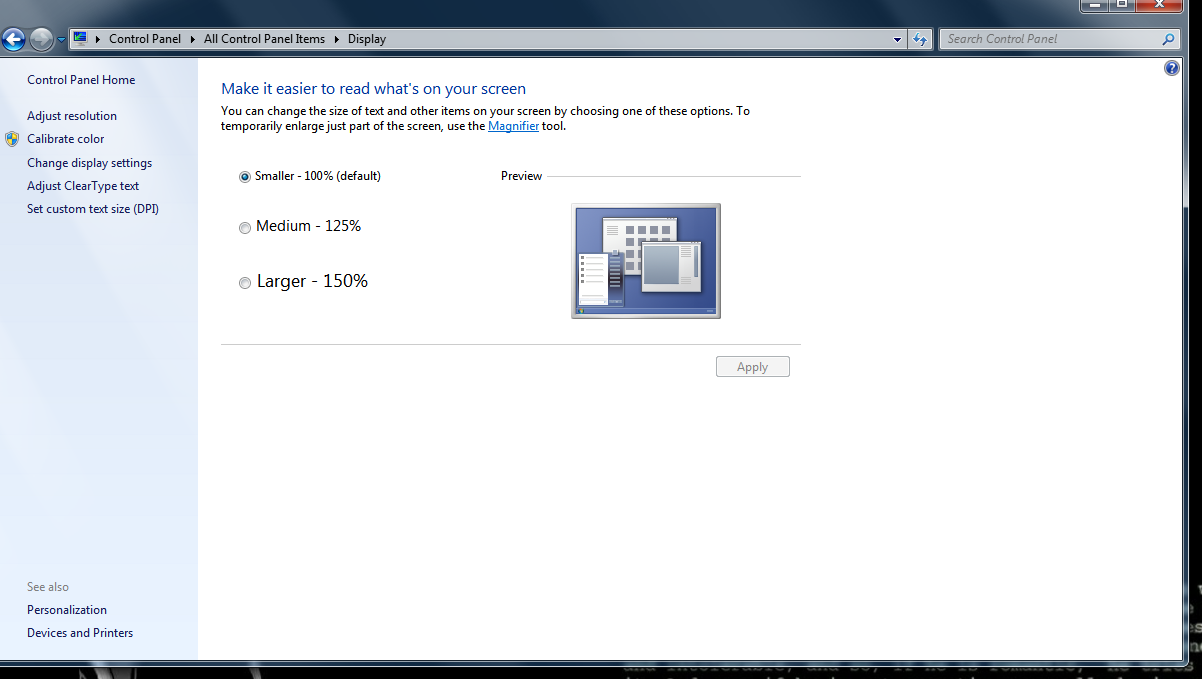Screen dimensions: 1202x679
Task: Open the Magnifier tool link
Action: (x=513, y=126)
